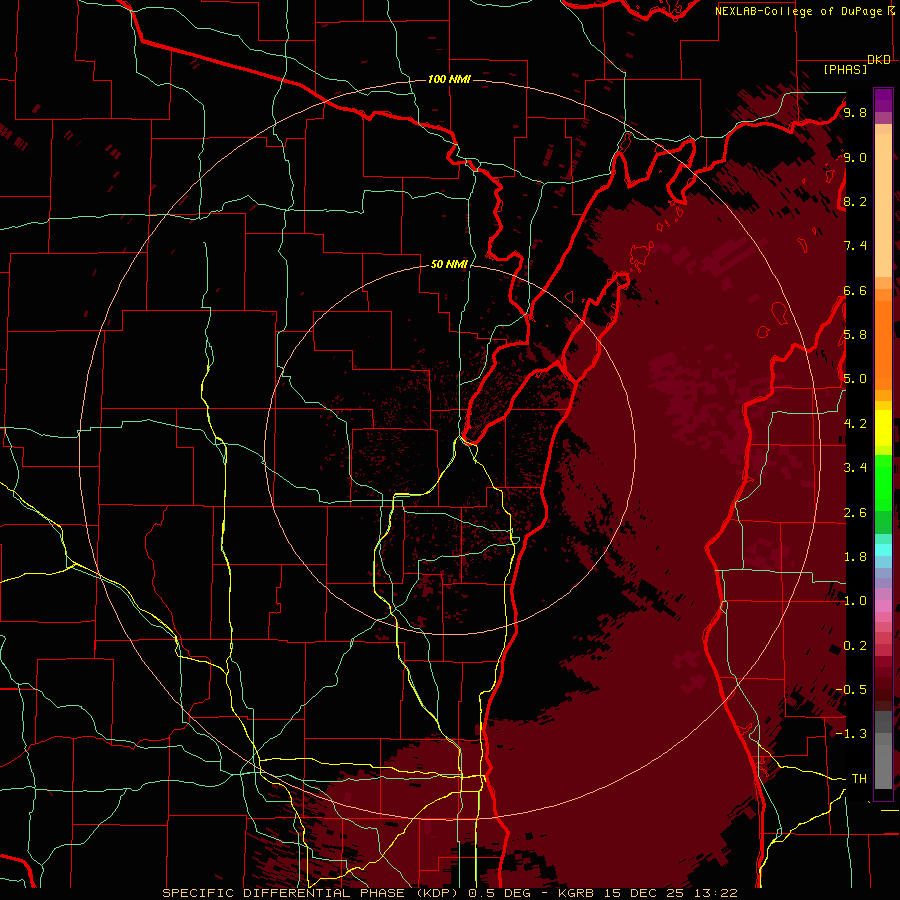Screen dimensions: 900x900
Task: Pick the orange segment of the color bar
Action: click(x=883, y=344)
